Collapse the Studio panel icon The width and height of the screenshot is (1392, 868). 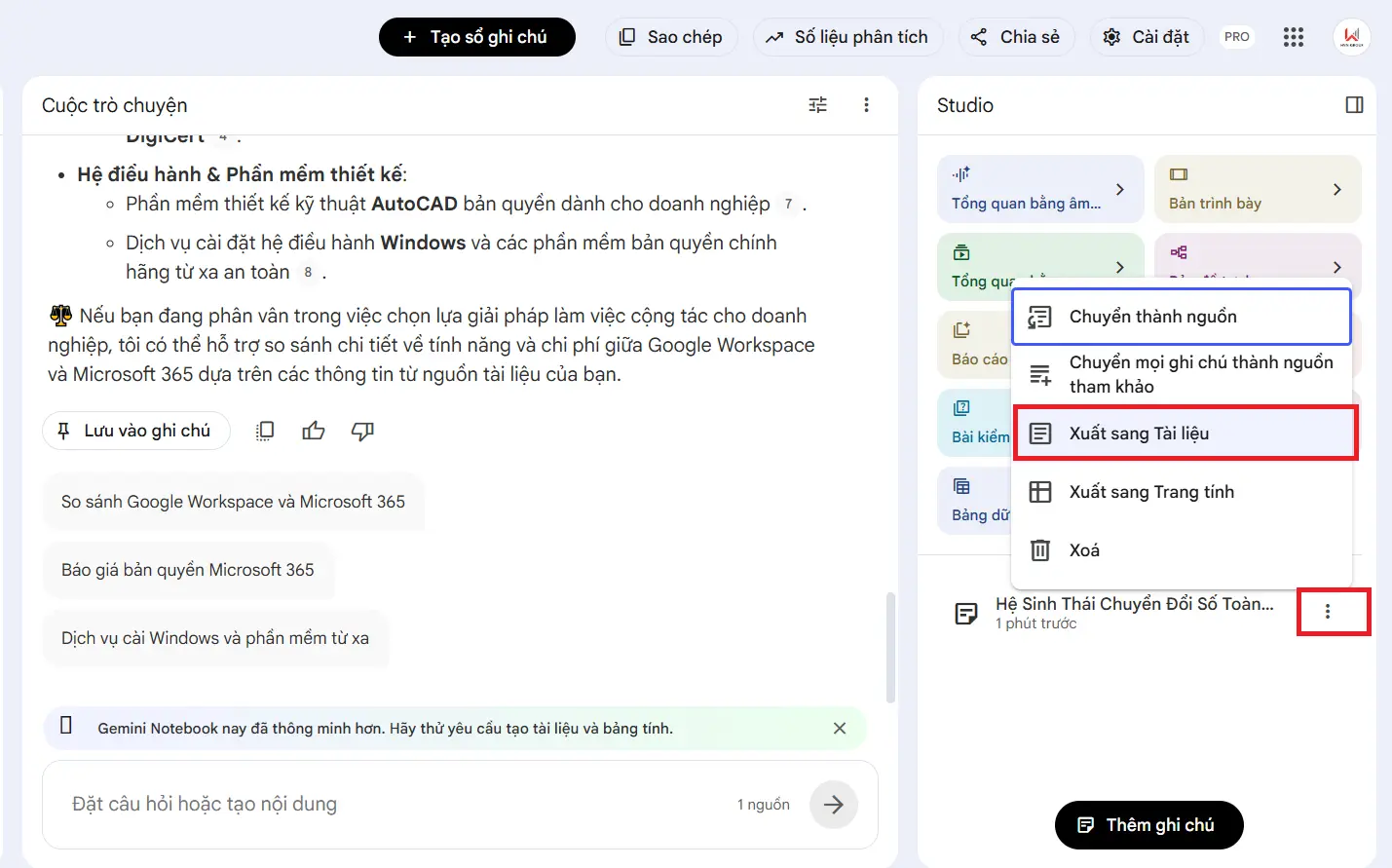[x=1354, y=105]
